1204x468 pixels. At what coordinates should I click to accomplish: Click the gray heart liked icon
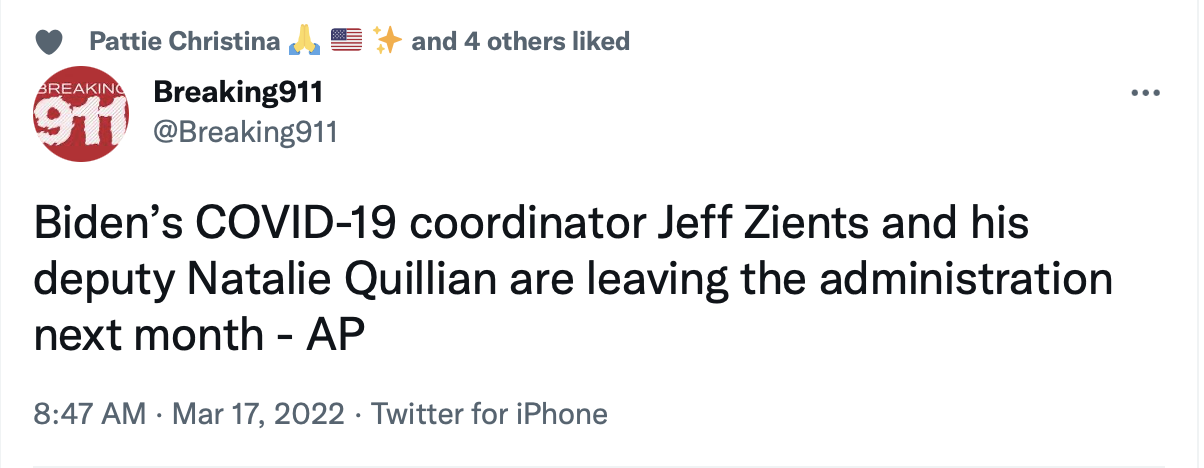(x=49, y=41)
